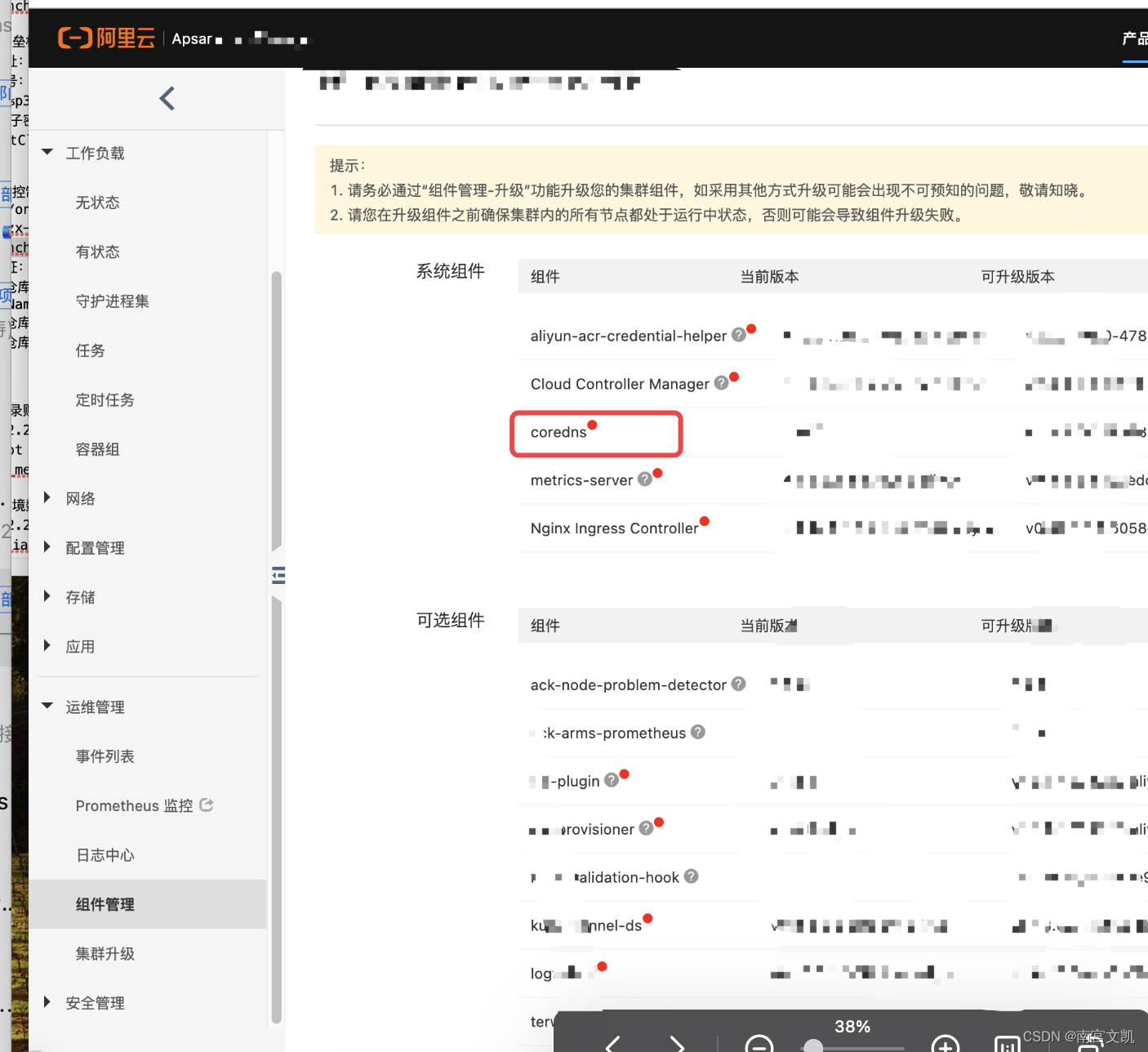The height and width of the screenshot is (1052, 1148).
Task: Adjust the 38% zoom slider handle
Action: pyautogui.click(x=813, y=1046)
